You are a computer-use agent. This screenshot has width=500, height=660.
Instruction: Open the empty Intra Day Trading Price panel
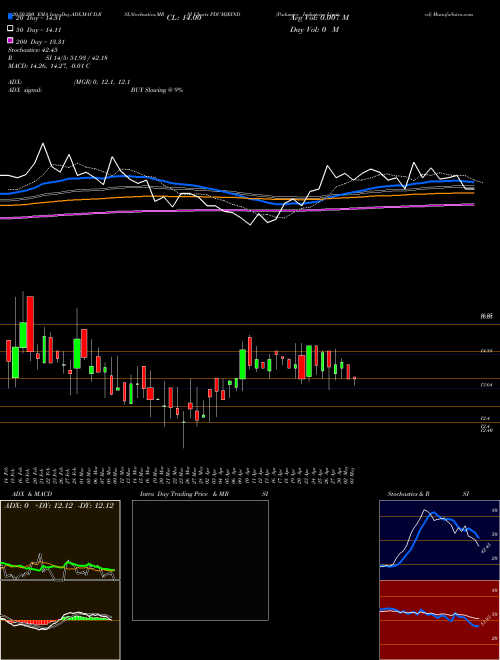pyautogui.click(x=200, y=560)
